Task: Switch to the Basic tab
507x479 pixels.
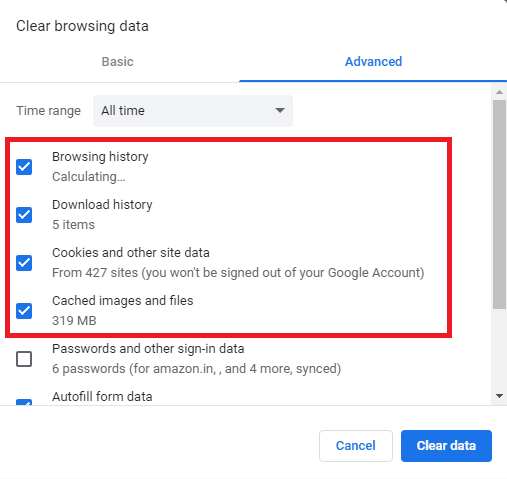Action: [118, 62]
